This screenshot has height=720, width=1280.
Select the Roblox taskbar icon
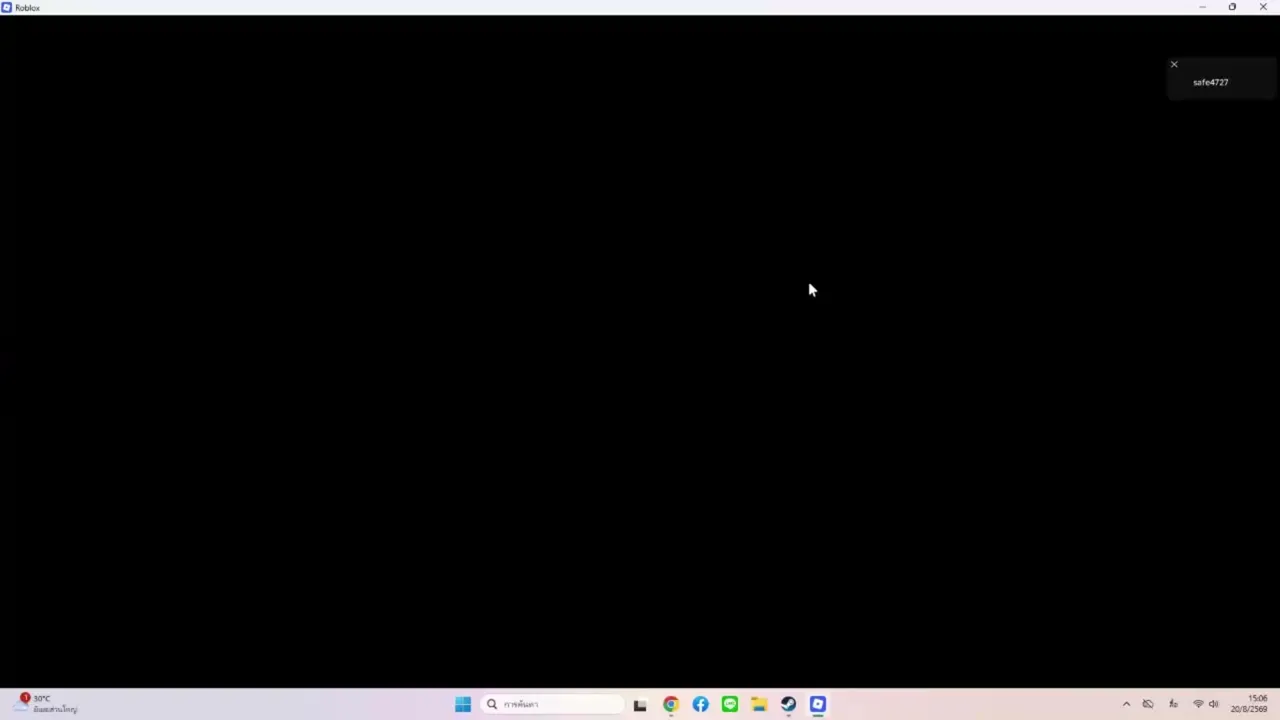point(818,704)
